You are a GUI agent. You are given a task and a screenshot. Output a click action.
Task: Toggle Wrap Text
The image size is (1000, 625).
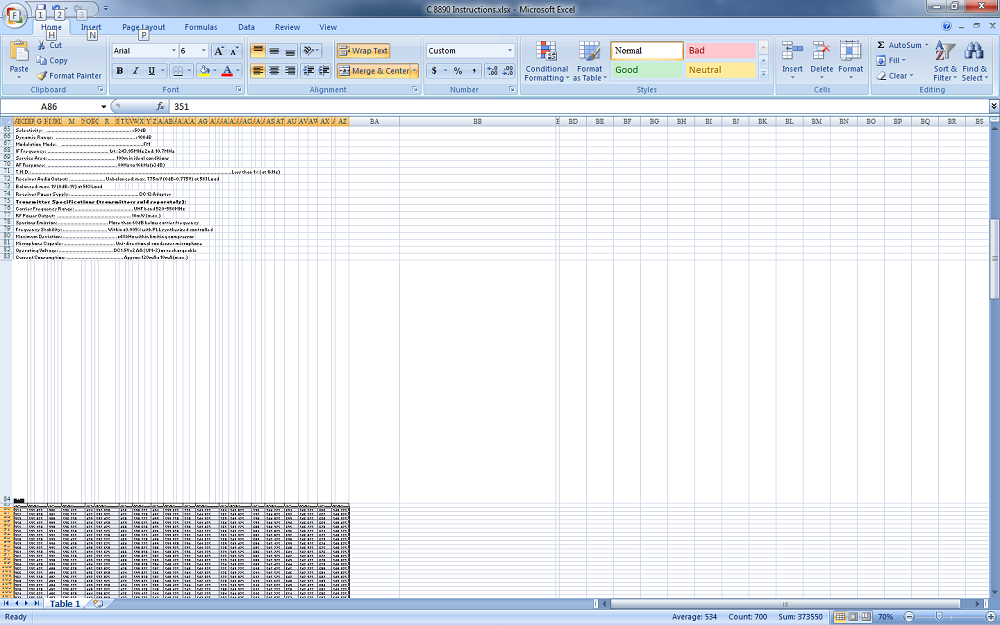click(363, 51)
